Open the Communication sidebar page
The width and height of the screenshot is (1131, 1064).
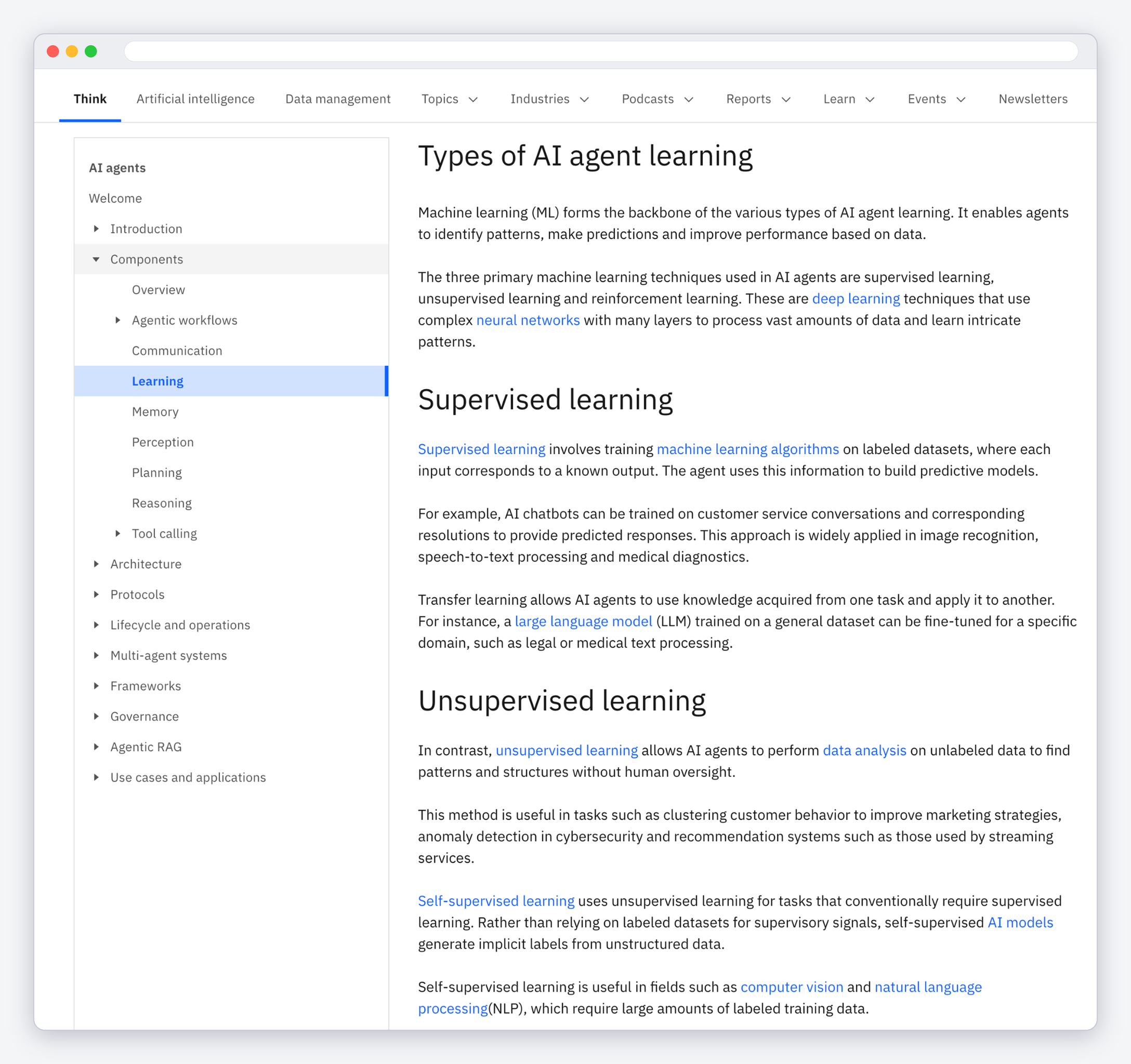point(177,351)
